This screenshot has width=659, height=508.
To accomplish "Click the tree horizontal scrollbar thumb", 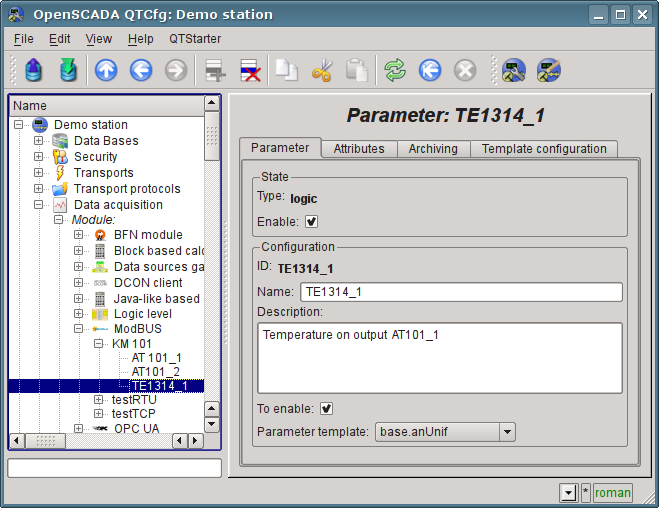I will tap(45, 441).
